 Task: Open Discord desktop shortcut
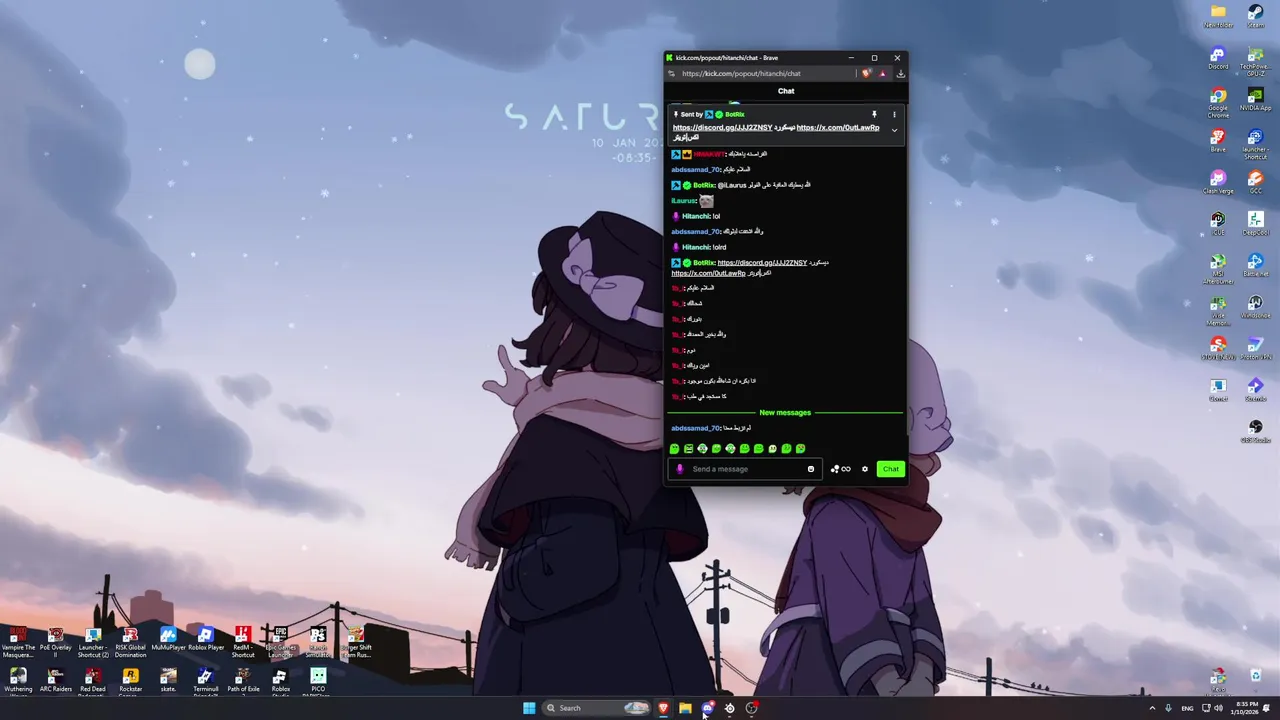(x=1218, y=58)
